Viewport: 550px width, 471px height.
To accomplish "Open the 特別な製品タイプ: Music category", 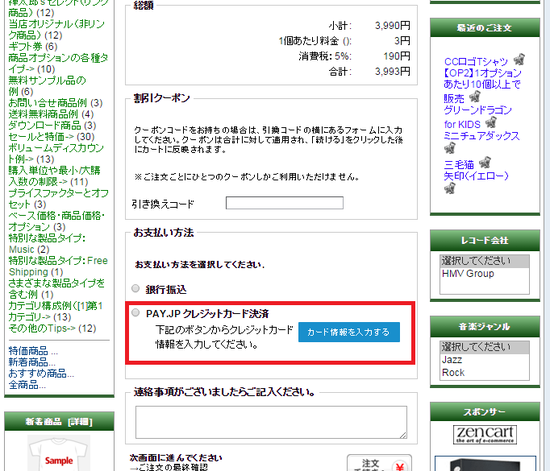I will click(47, 243).
